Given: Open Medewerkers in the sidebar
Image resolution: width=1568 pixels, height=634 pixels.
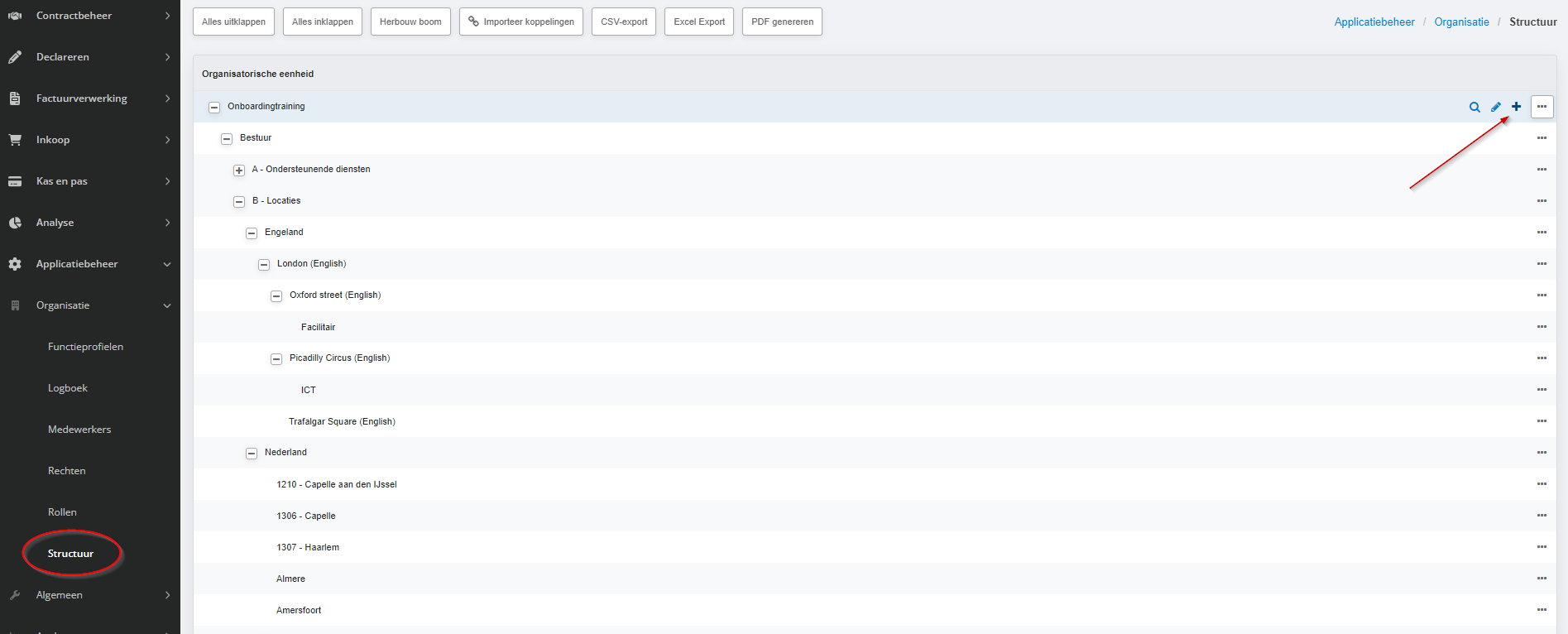Looking at the screenshot, I should click(x=79, y=430).
